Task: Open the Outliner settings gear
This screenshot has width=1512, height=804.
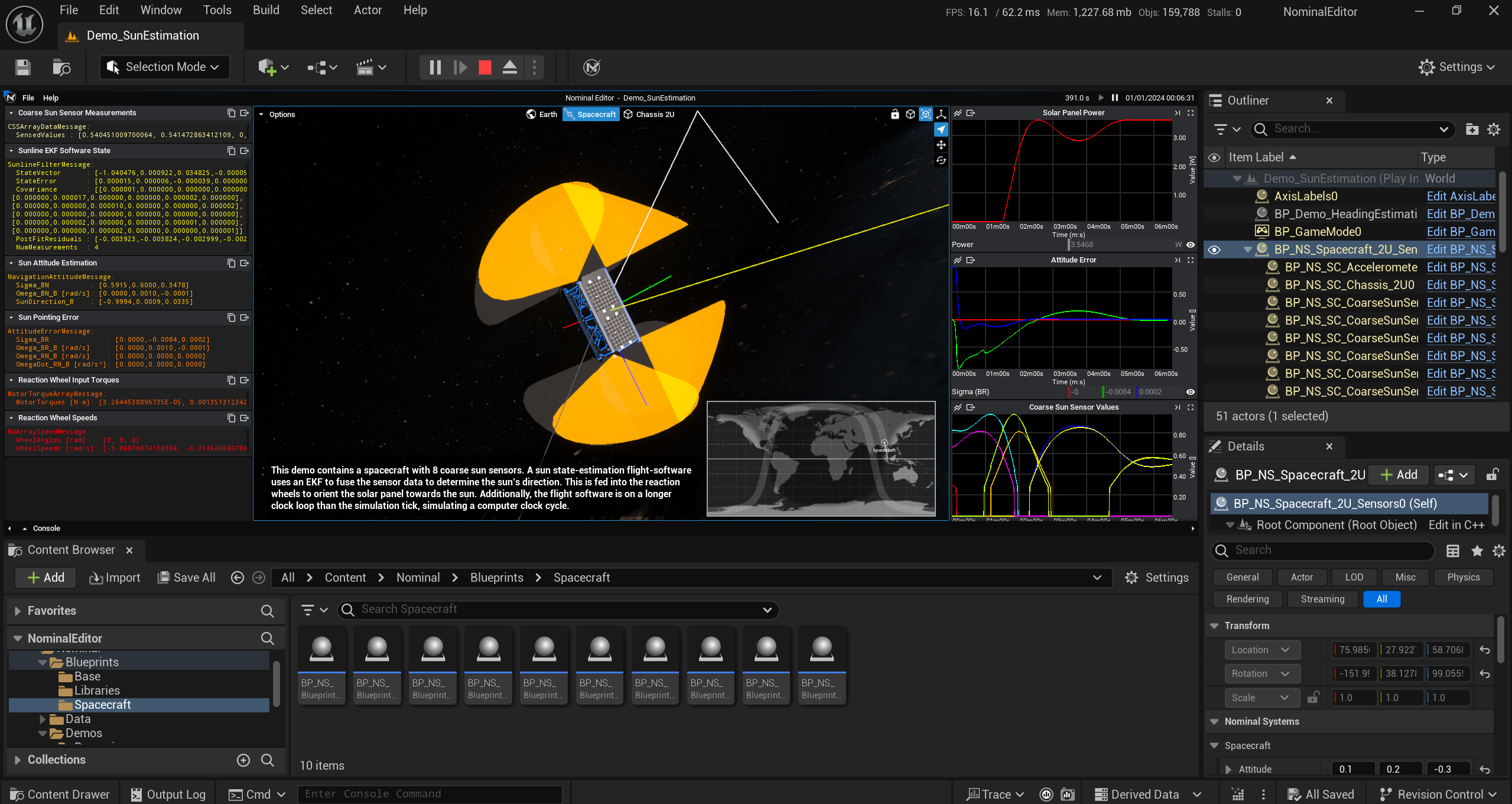Action: (x=1494, y=129)
